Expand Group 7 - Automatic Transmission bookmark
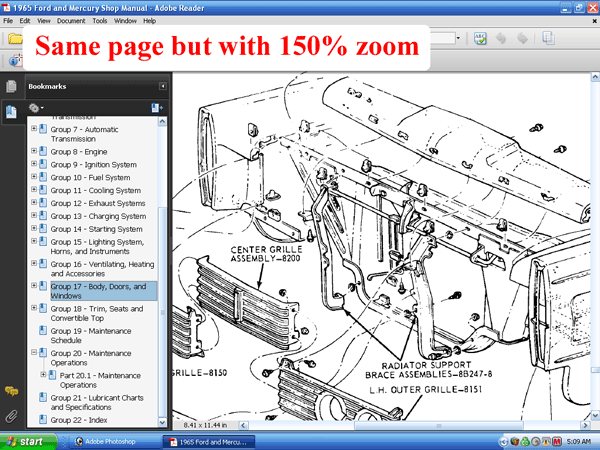Image resolution: width=600 pixels, height=450 pixels. tap(34, 129)
